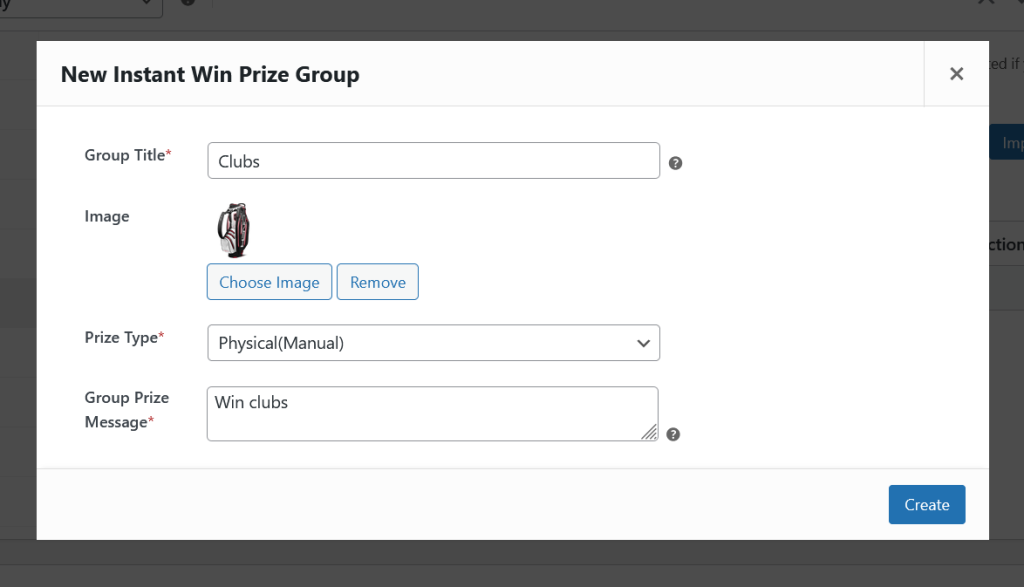Click the Prize Type label
This screenshot has width=1024, height=587.
[x=124, y=338]
